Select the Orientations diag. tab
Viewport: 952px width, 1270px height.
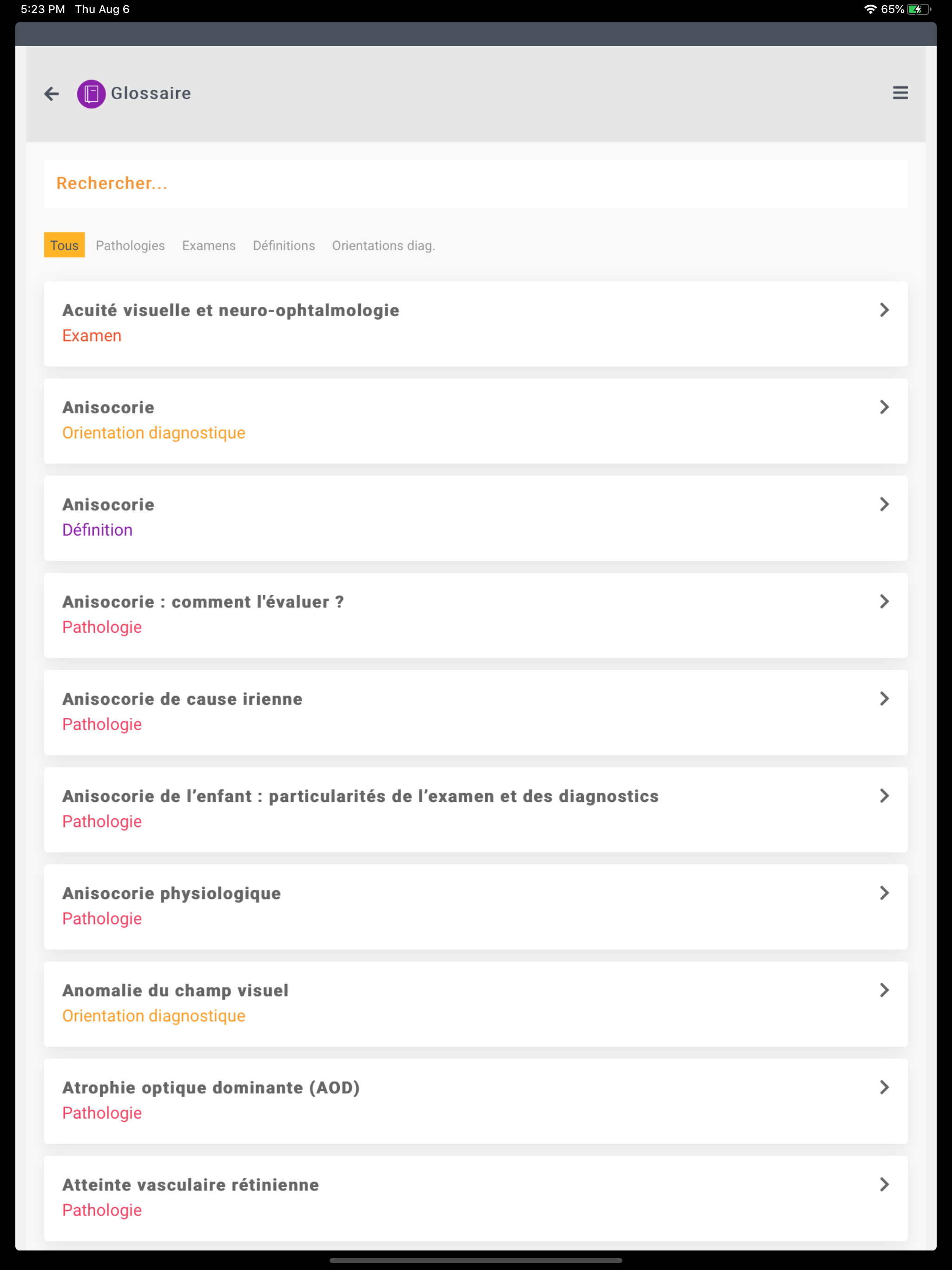click(383, 246)
